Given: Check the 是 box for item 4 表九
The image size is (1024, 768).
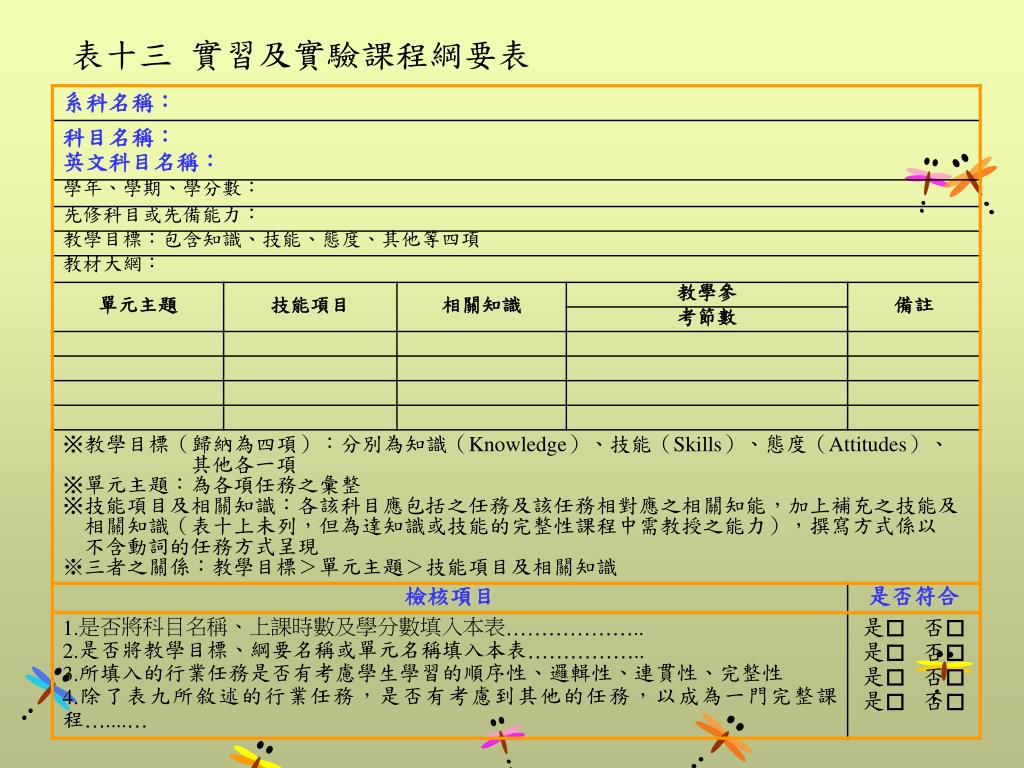Looking at the screenshot, I should (895, 701).
